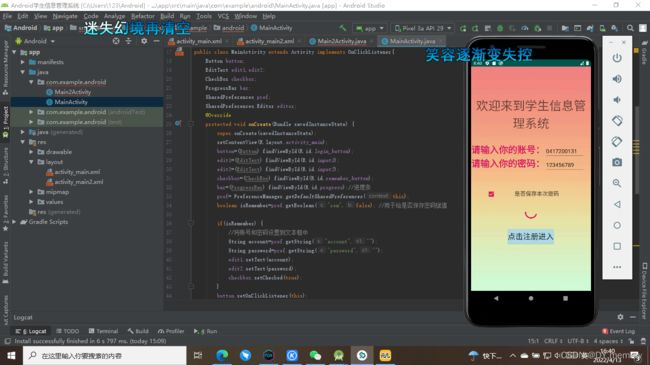Open Search Everywhere with the magnifier icon

(x=630, y=28)
